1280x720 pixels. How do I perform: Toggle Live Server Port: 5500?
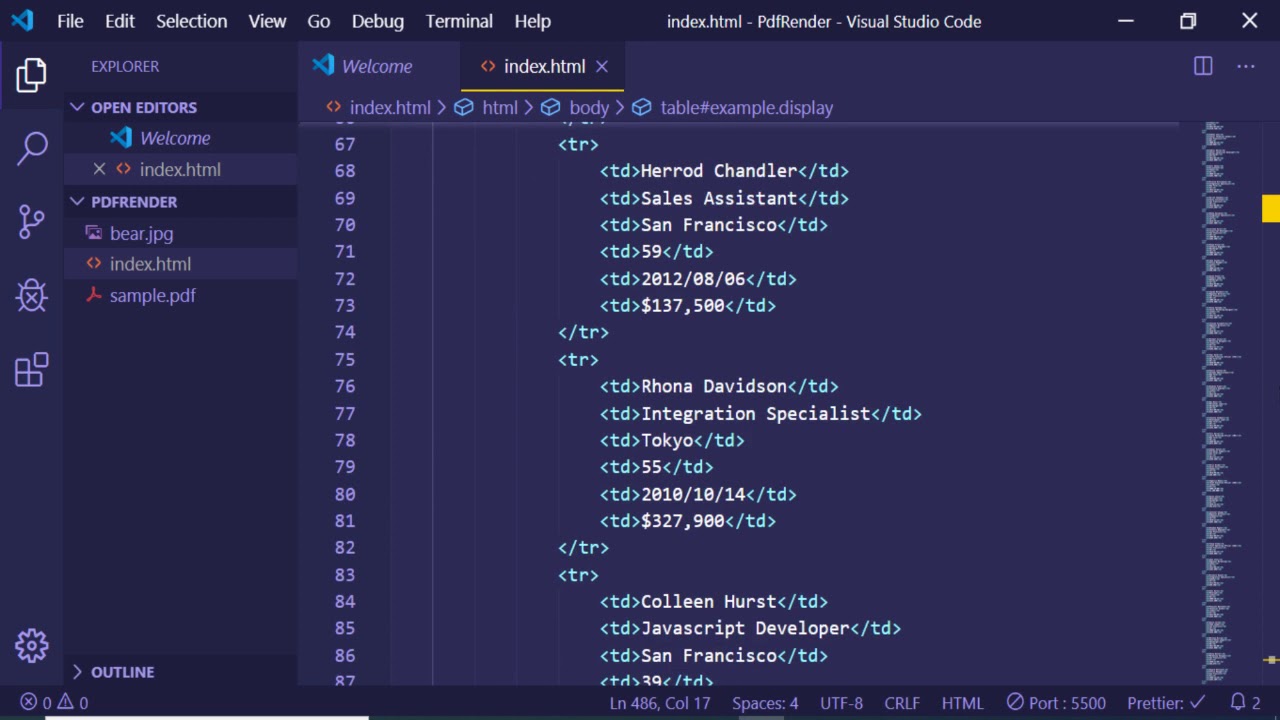tap(1056, 703)
